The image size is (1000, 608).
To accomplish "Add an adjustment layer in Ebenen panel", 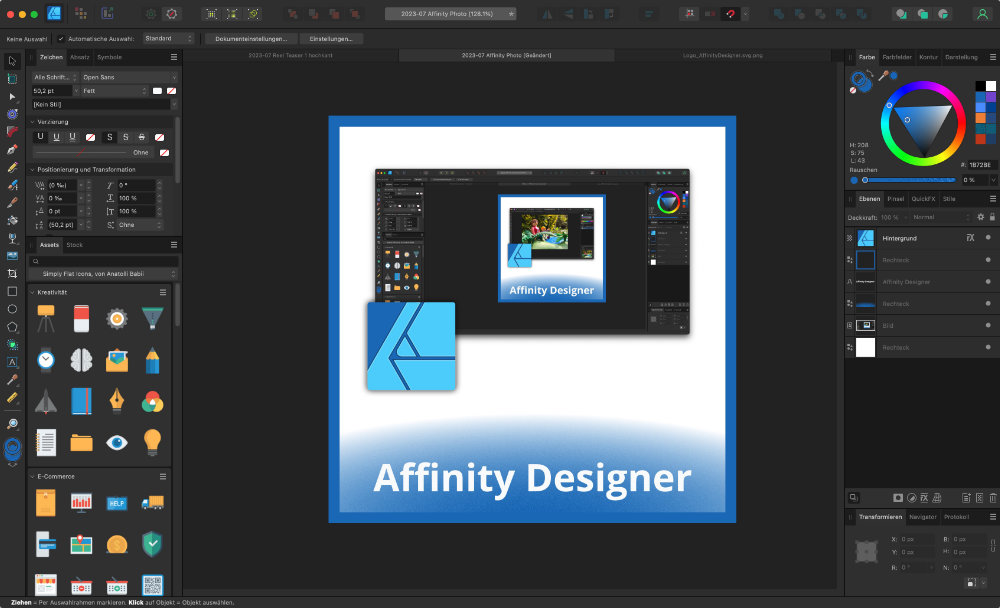I will click(911, 498).
